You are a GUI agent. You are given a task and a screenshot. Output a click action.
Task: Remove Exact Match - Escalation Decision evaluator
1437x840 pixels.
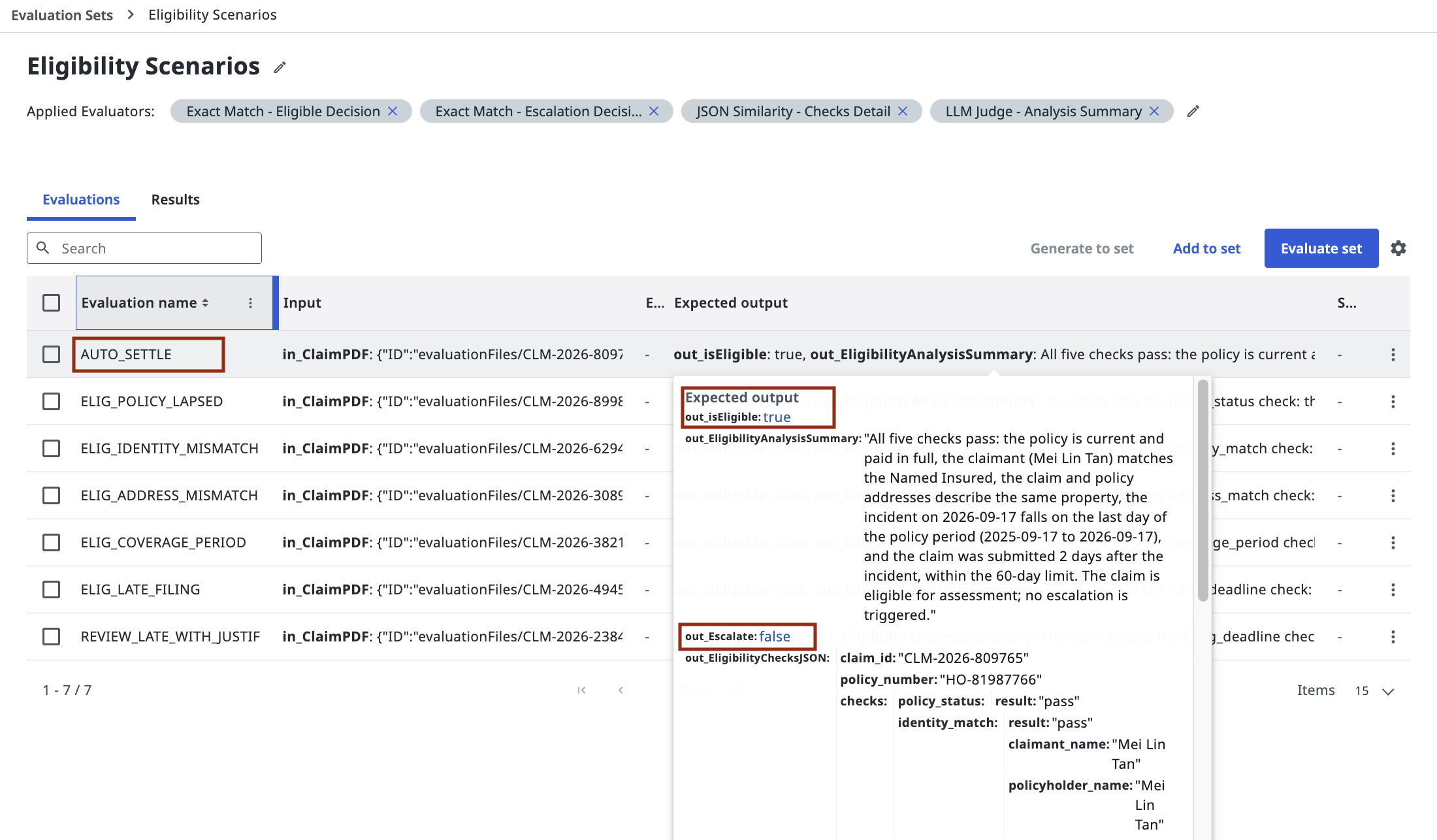pyautogui.click(x=654, y=111)
